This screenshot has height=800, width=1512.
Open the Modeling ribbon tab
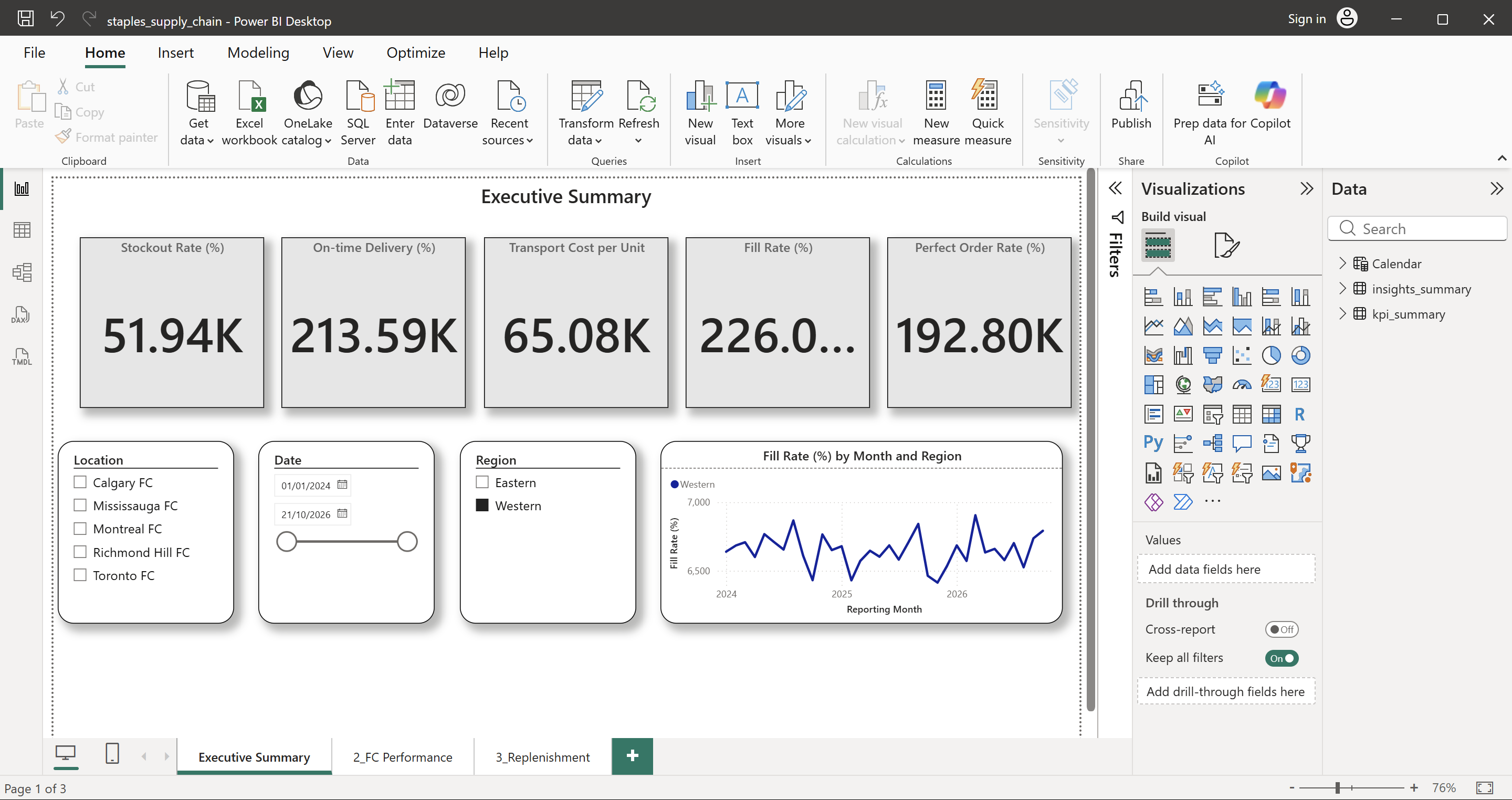point(258,52)
